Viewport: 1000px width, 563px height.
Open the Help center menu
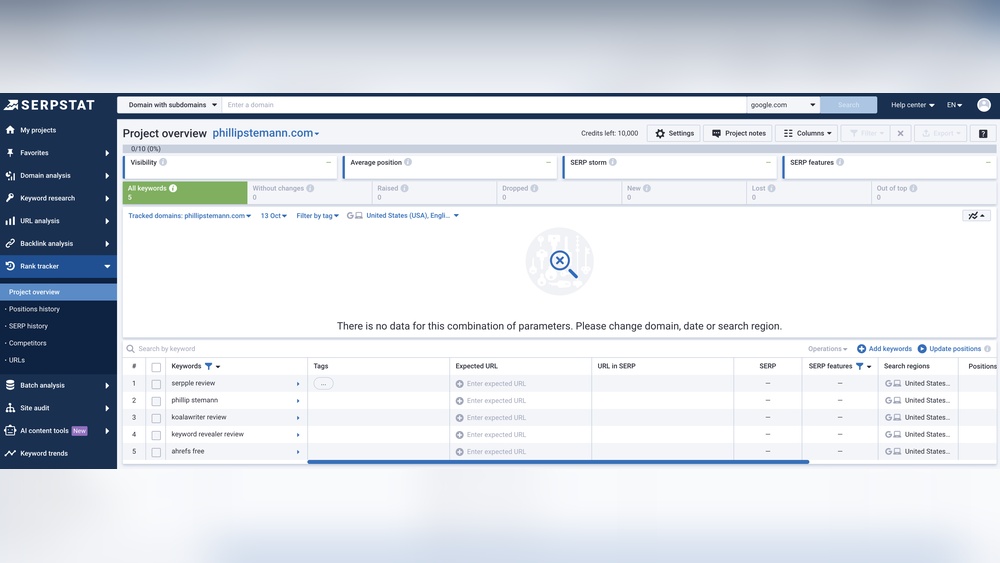(912, 105)
